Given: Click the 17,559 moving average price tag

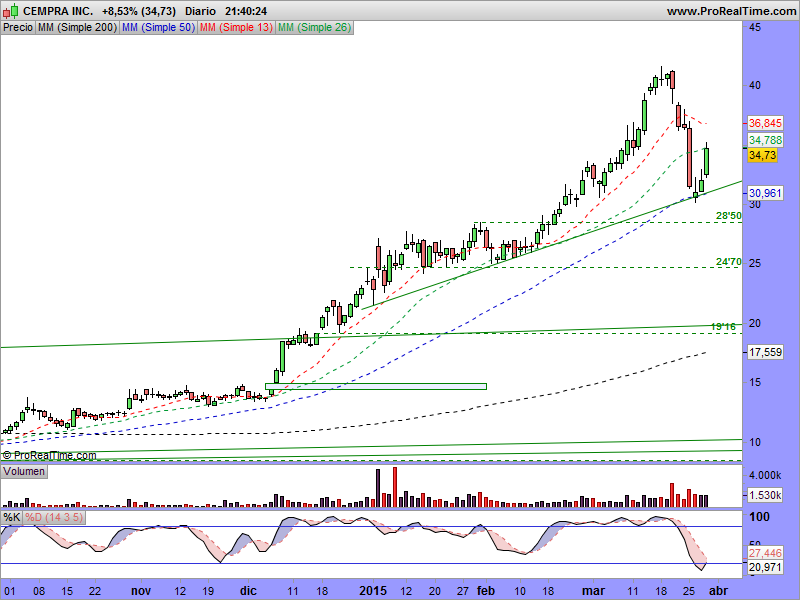Looking at the screenshot, I should pos(765,352).
